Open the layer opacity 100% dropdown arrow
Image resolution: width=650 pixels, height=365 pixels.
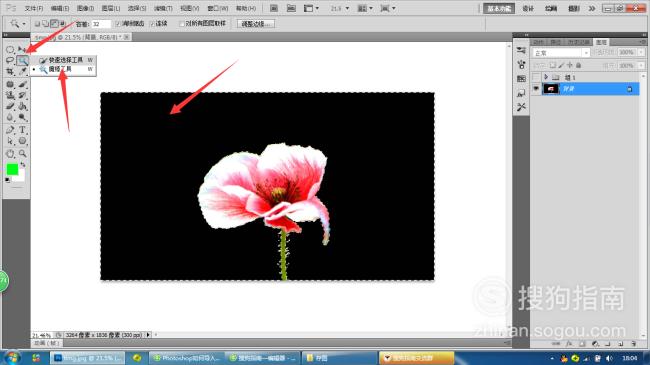(x=641, y=52)
